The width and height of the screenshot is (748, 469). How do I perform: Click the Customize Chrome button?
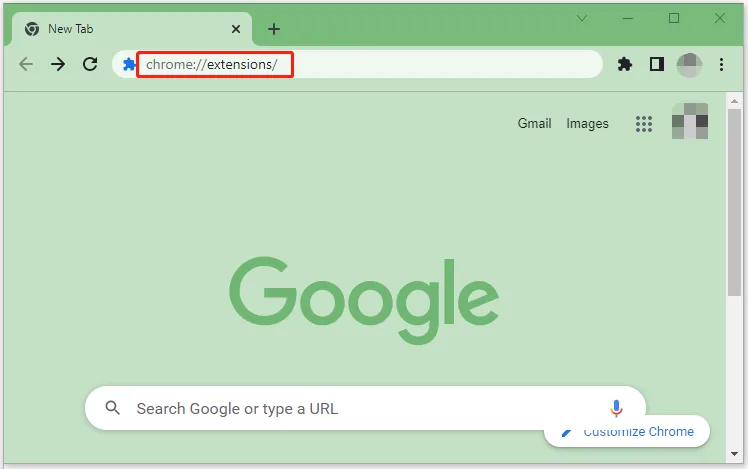[627, 432]
